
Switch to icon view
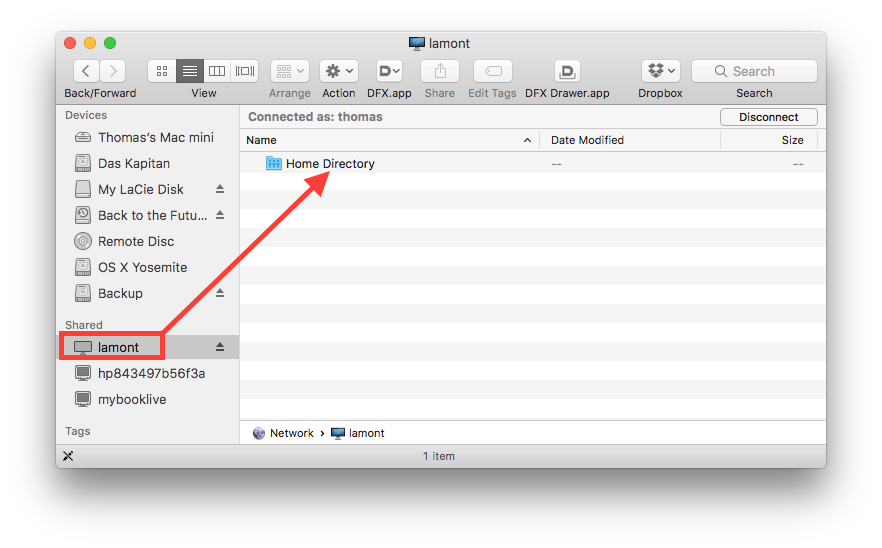(x=162, y=71)
